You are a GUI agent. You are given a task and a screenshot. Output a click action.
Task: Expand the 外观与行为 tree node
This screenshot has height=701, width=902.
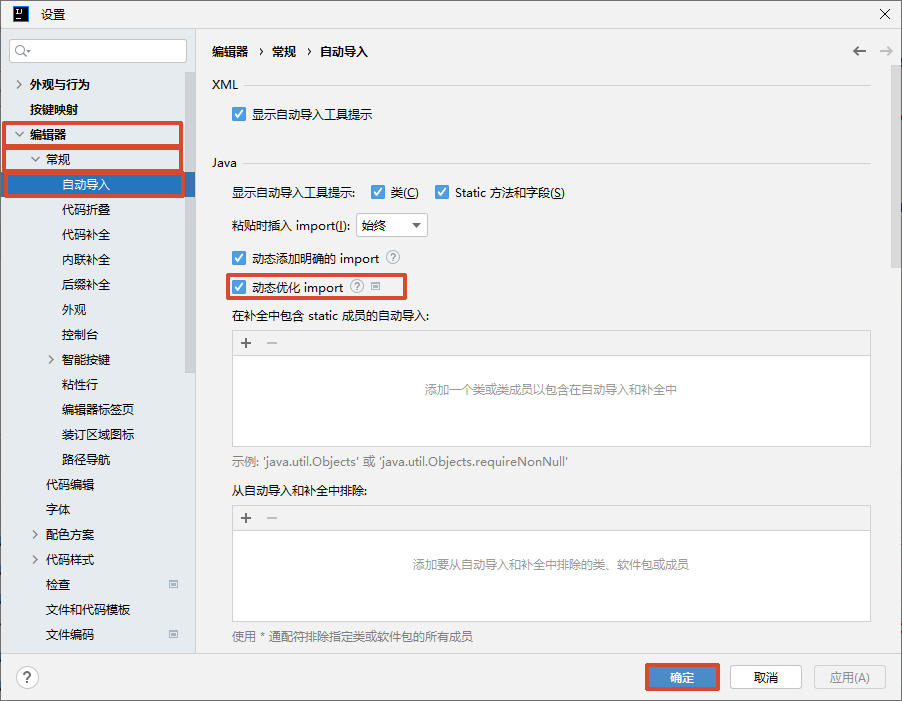tap(19, 85)
